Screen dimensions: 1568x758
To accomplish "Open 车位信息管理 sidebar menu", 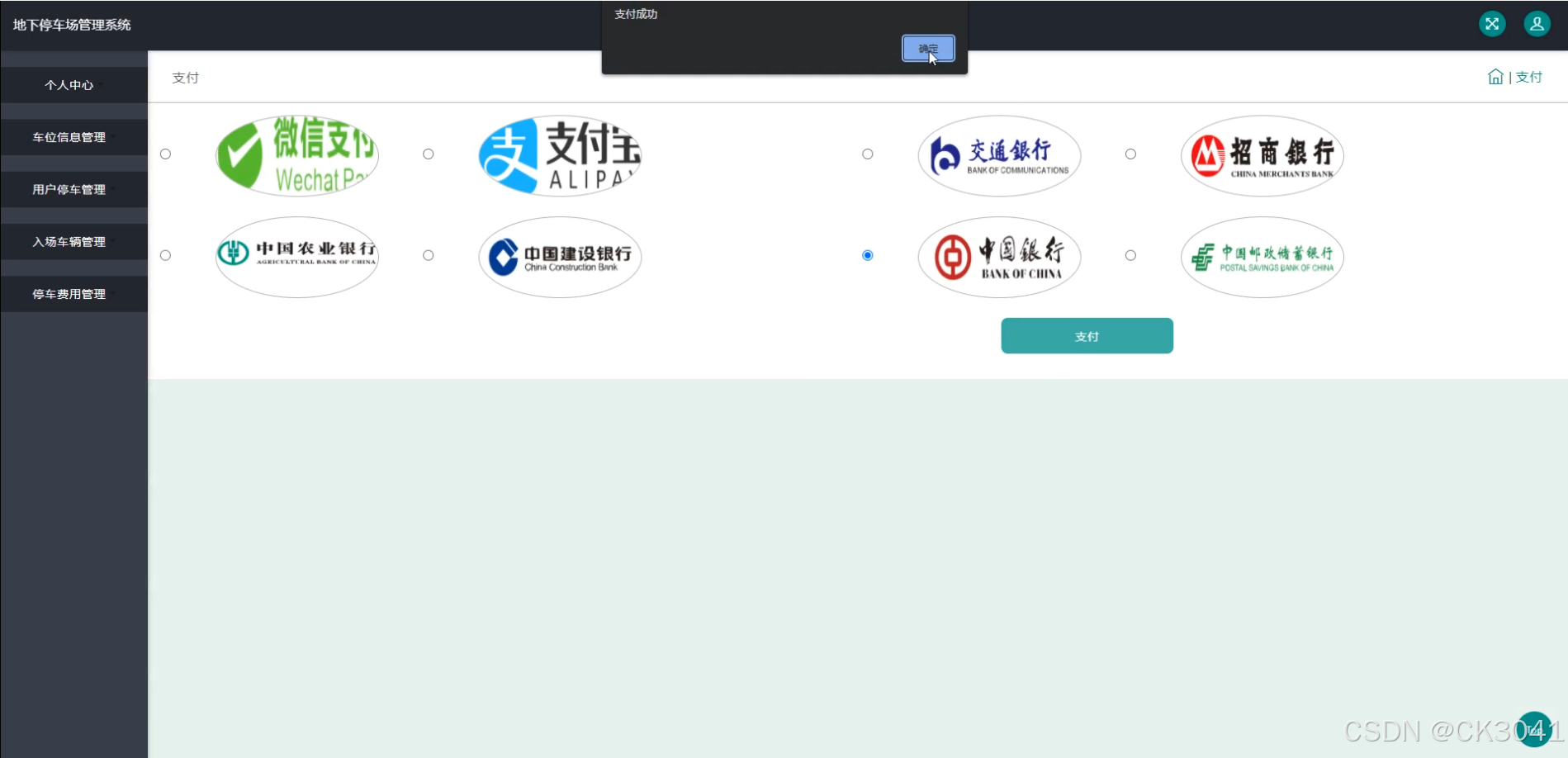I will click(73, 137).
